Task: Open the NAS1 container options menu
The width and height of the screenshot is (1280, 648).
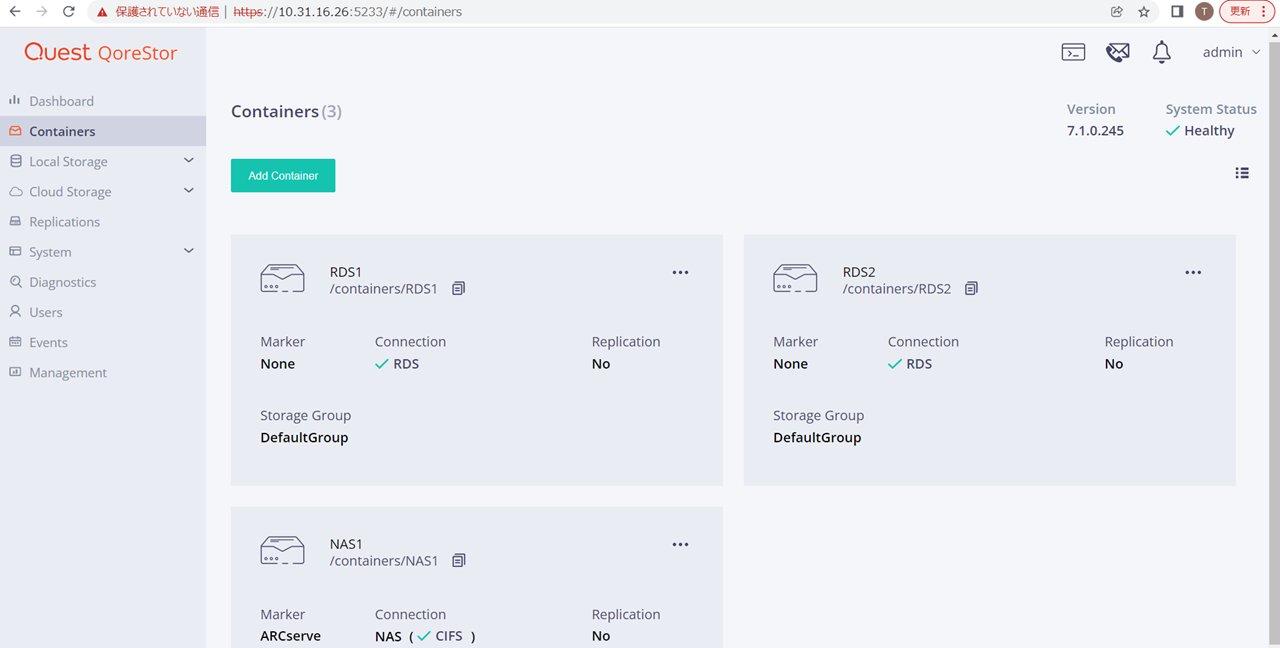Action: pyautogui.click(x=680, y=545)
